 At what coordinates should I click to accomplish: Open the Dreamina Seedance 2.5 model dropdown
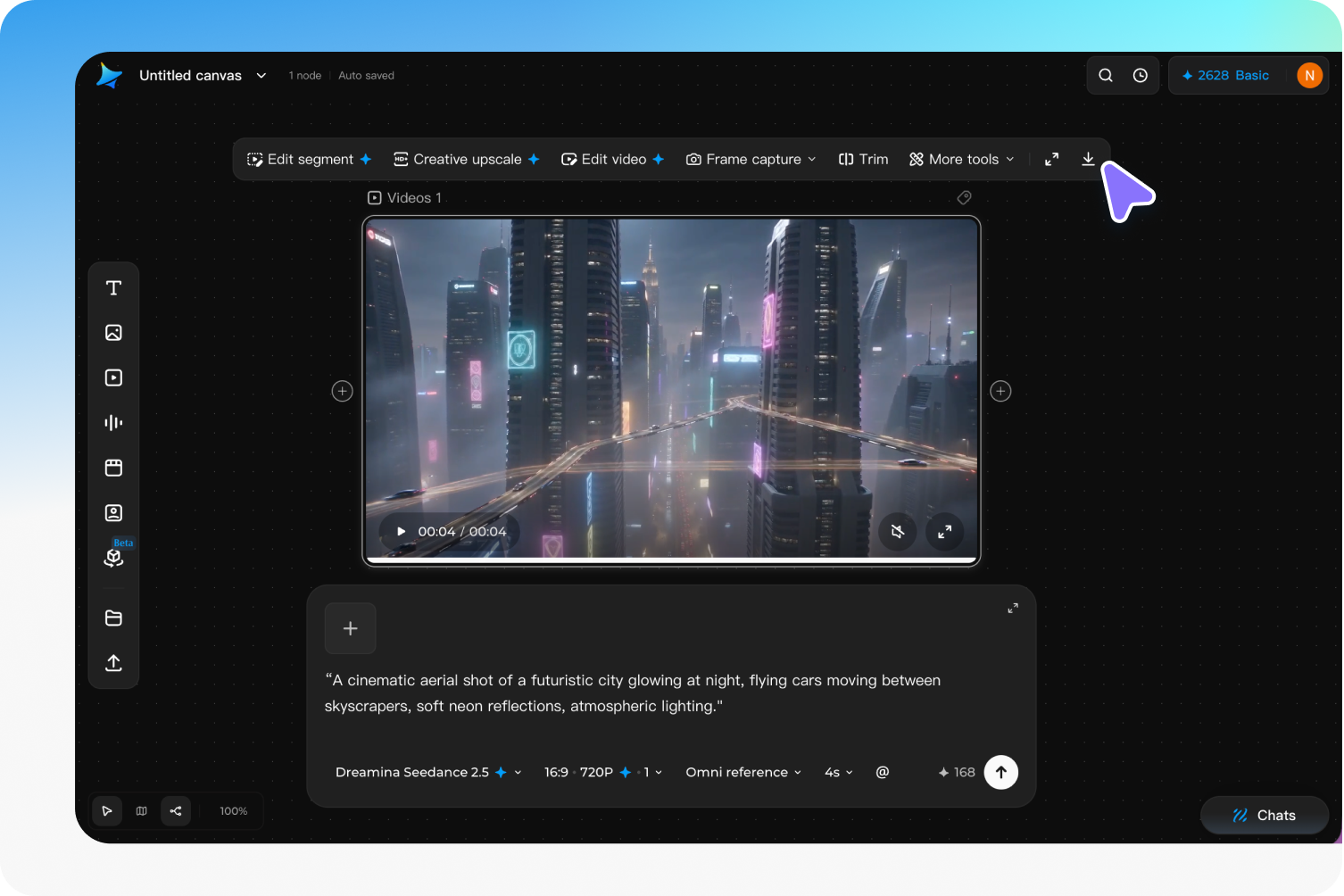pos(427,772)
